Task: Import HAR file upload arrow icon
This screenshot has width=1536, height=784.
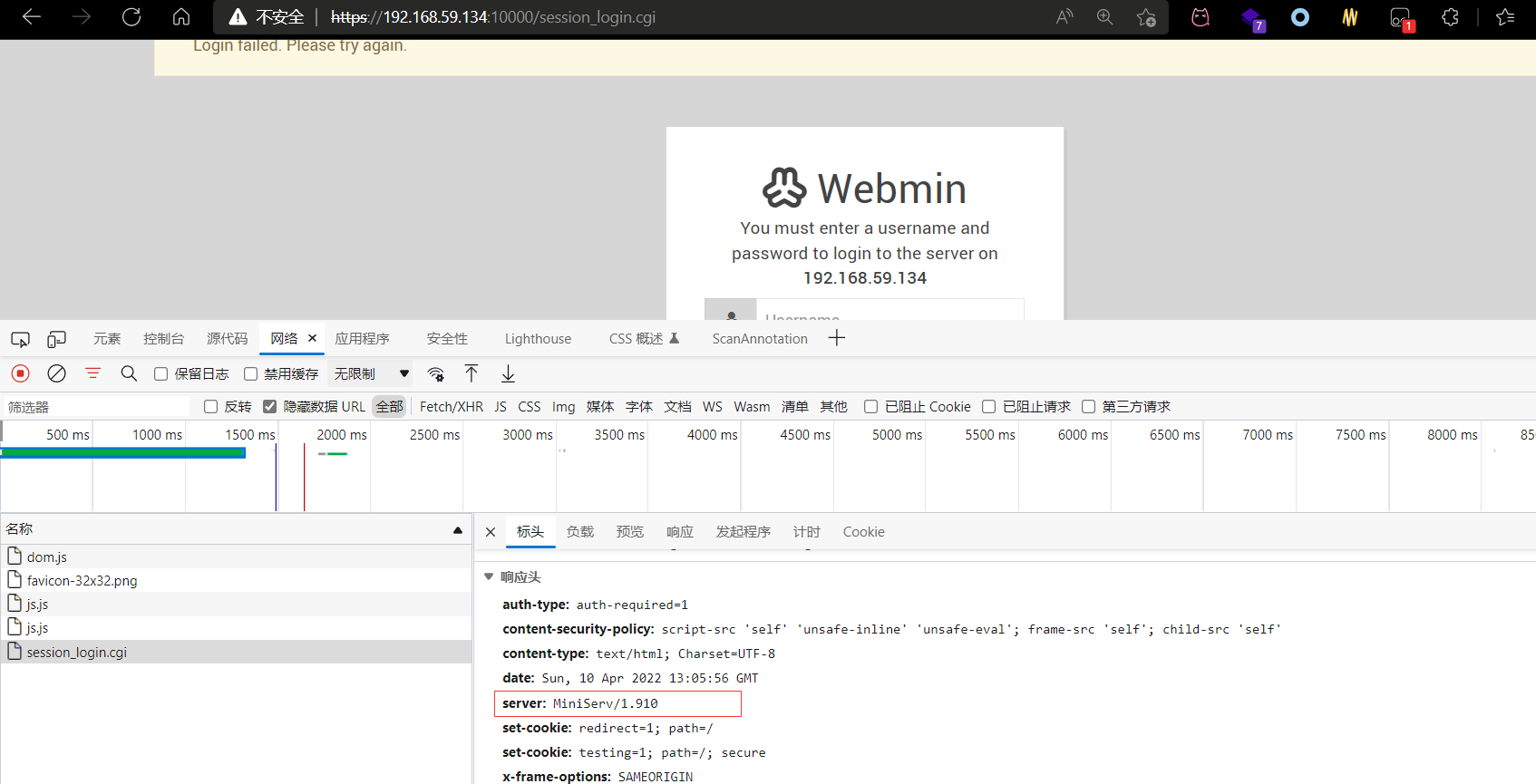Action: tap(471, 373)
